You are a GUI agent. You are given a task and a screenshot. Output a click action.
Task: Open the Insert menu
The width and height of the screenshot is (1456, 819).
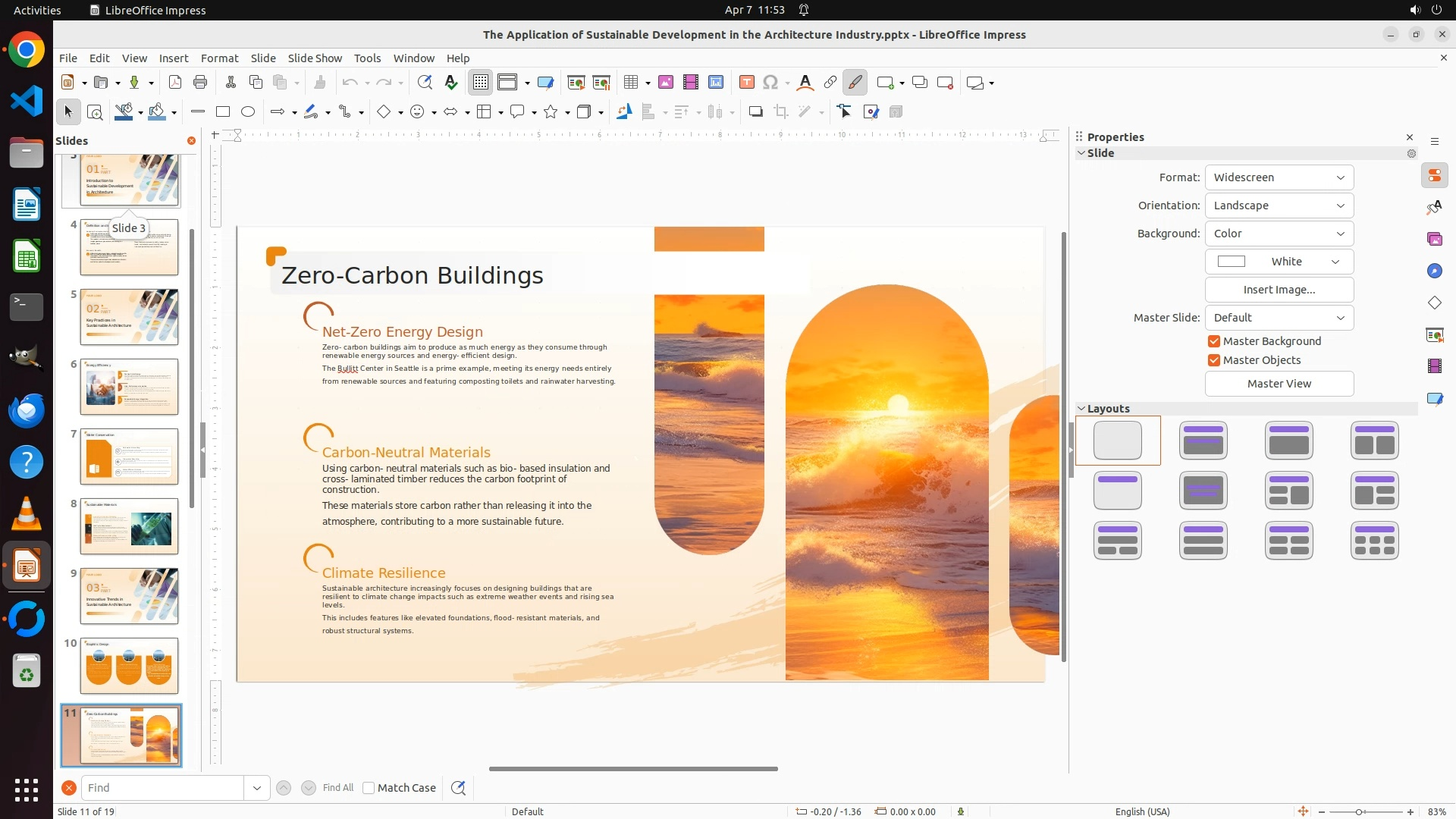pyautogui.click(x=174, y=58)
